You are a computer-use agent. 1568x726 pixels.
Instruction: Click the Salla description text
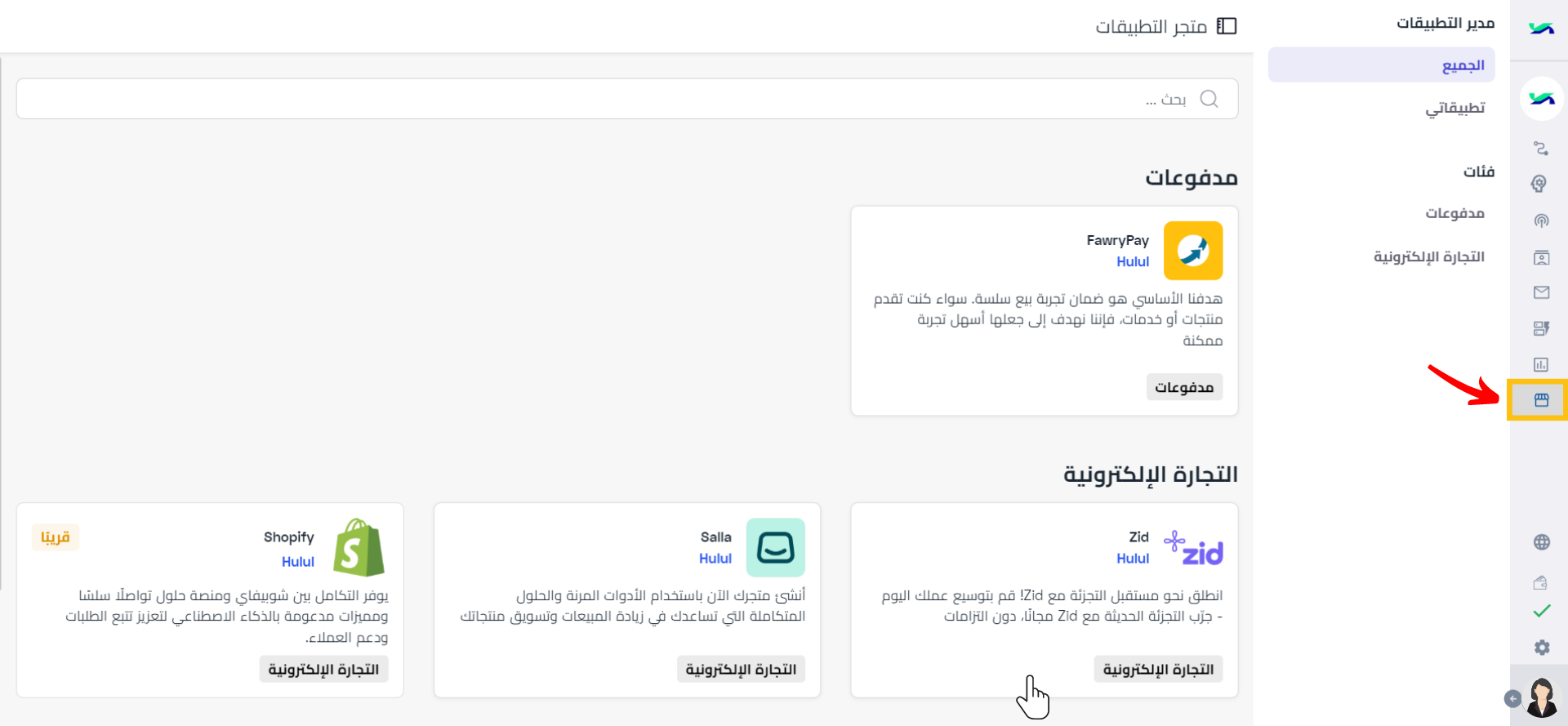click(633, 605)
